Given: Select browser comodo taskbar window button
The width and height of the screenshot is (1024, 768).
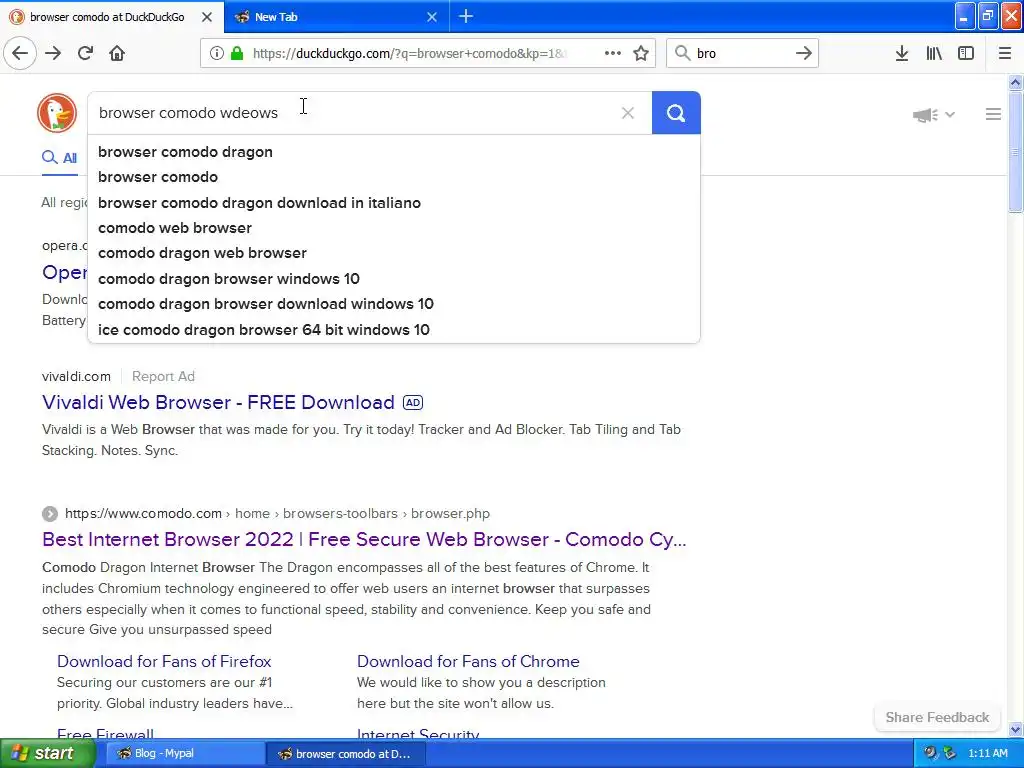Looking at the screenshot, I should pyautogui.click(x=346, y=753).
